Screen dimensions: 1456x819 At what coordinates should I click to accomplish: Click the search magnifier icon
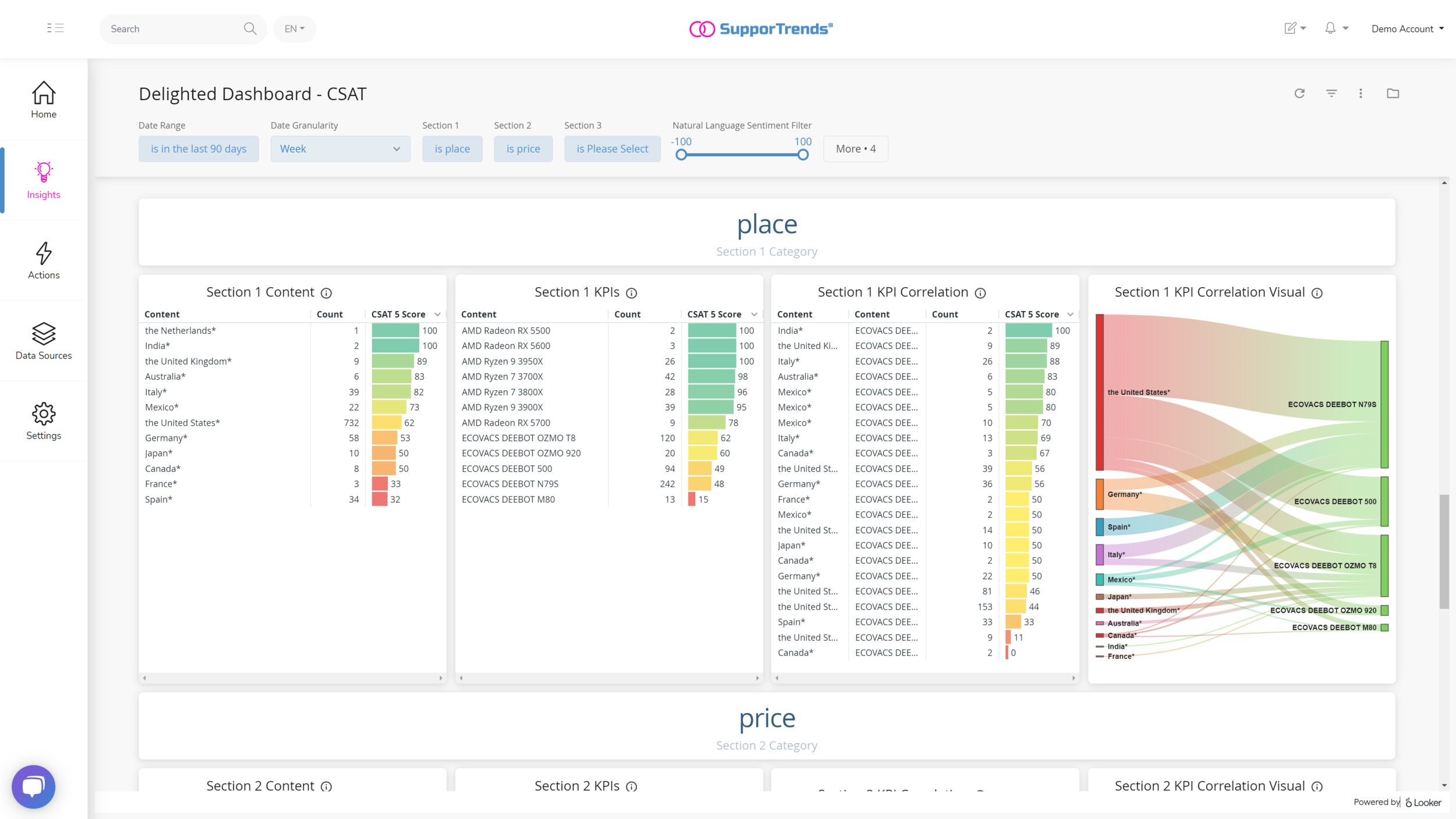[250, 29]
